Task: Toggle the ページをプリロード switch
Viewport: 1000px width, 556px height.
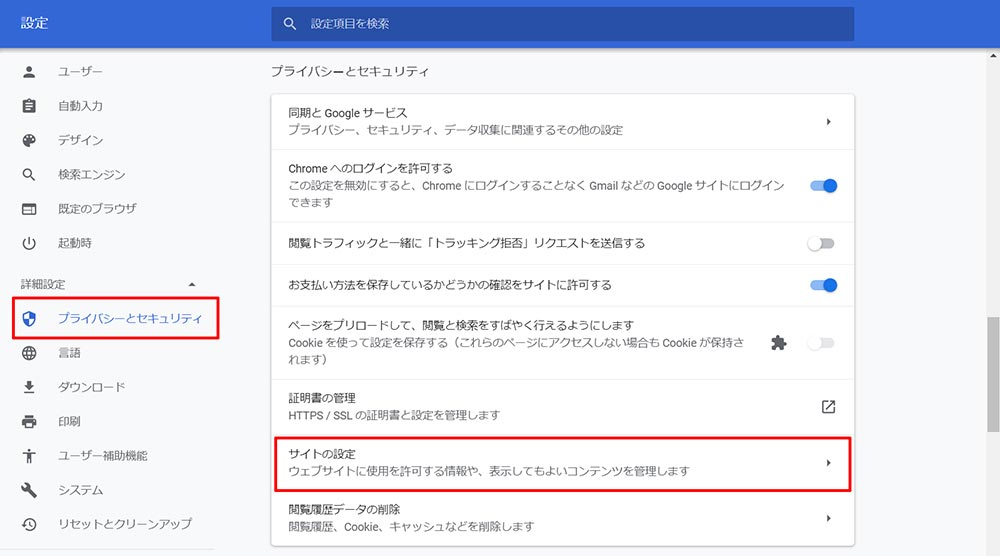Action: (x=821, y=343)
